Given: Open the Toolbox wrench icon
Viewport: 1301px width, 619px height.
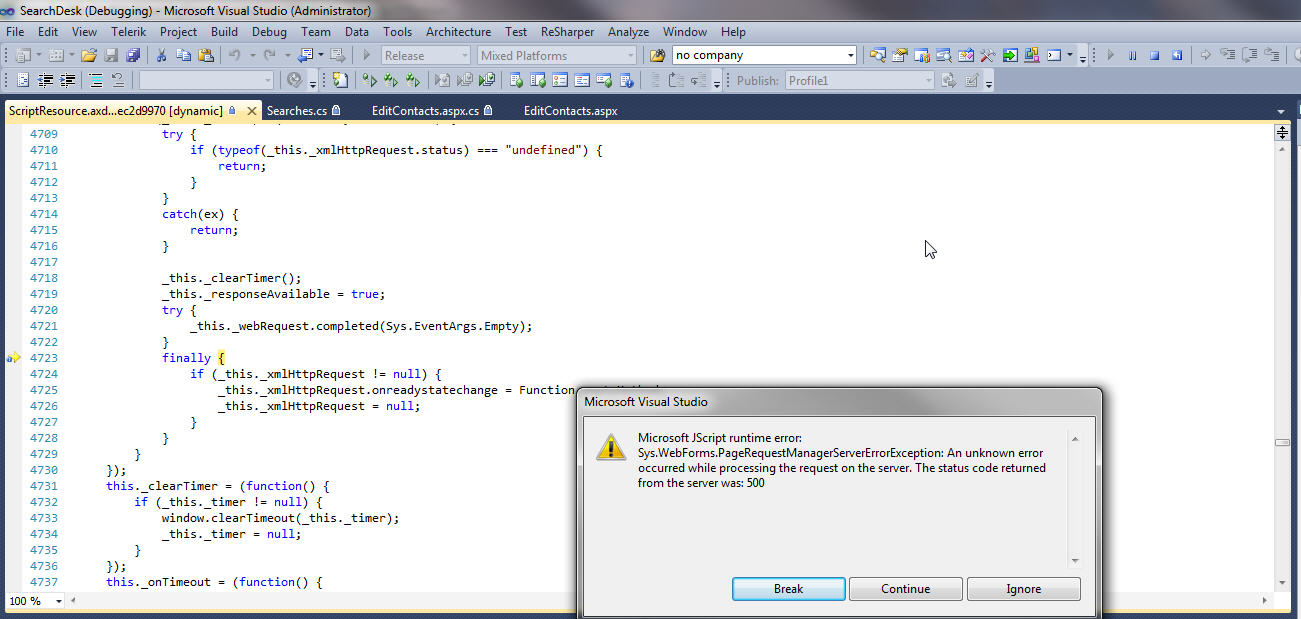Looking at the screenshot, I should pos(987,56).
